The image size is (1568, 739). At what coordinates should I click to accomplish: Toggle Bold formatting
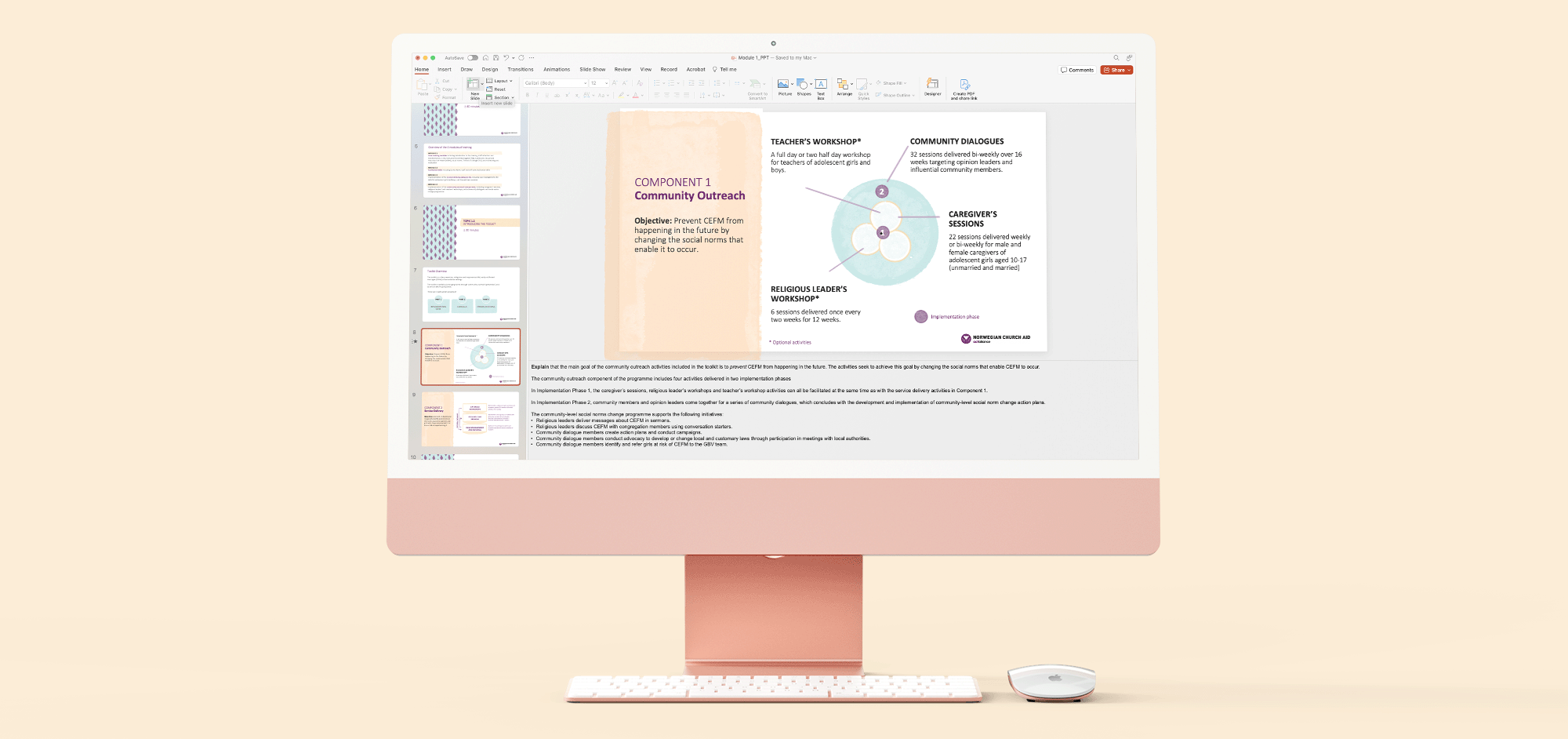[x=528, y=95]
